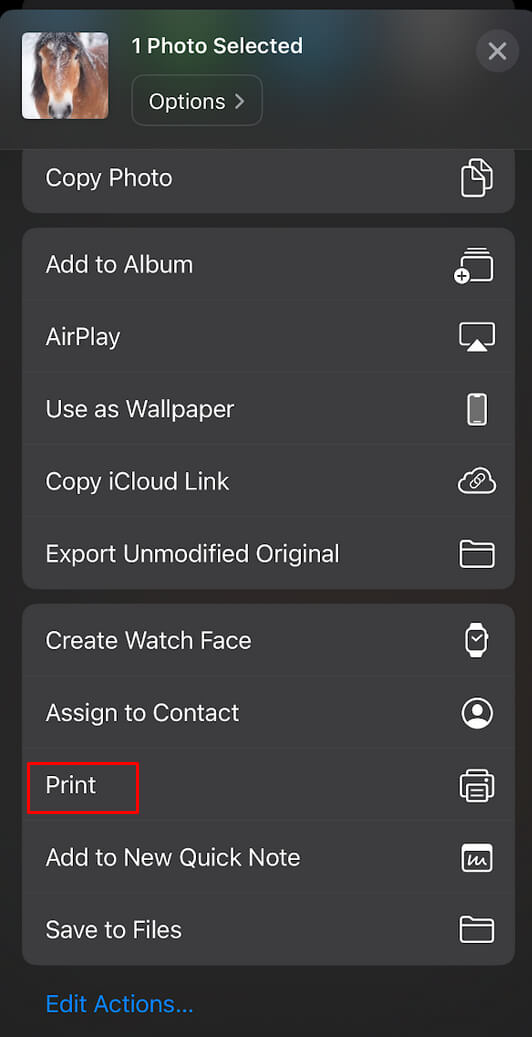The height and width of the screenshot is (1037, 532).
Task: Tap the selected horse photo thumbnail
Action: click(x=65, y=75)
